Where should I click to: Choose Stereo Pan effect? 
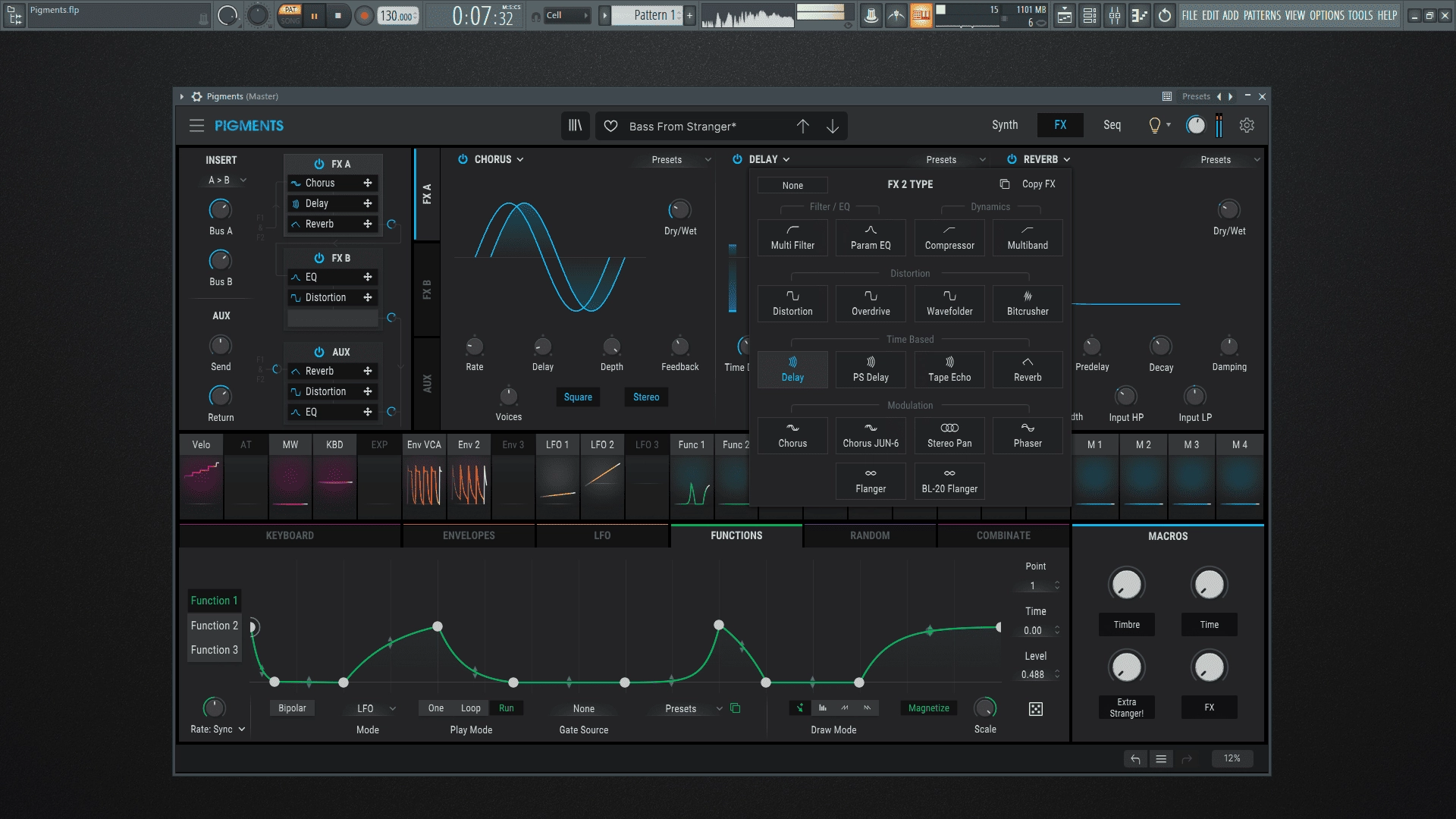(x=949, y=435)
